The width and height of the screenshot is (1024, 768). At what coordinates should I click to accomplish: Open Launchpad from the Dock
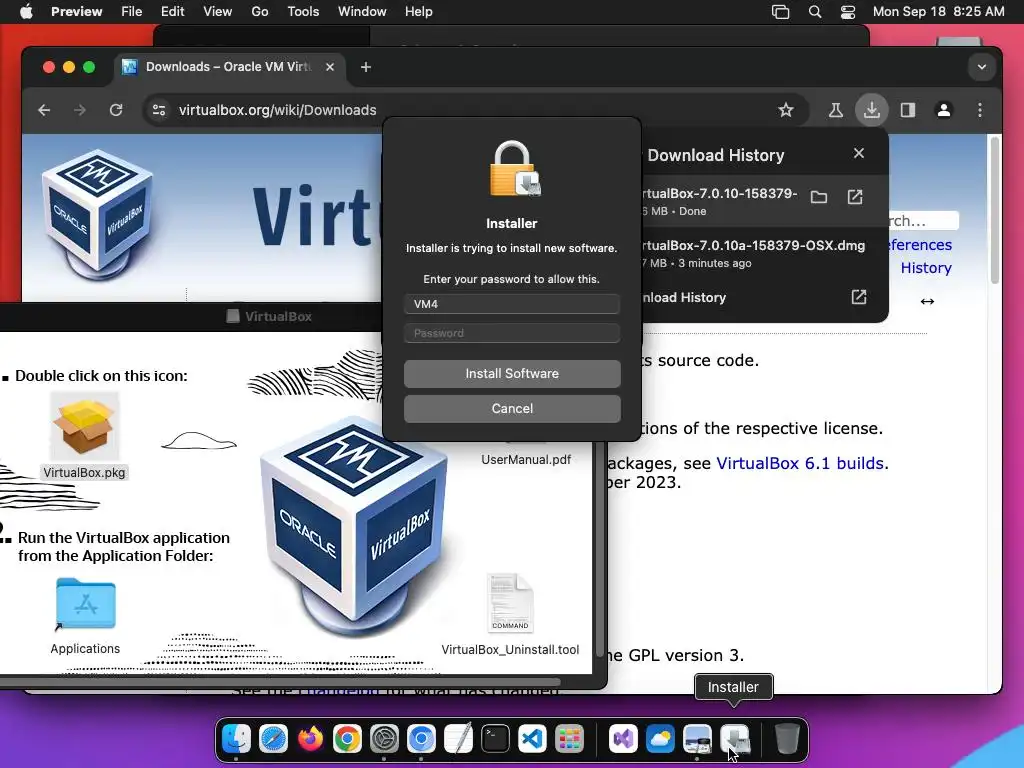pyautogui.click(x=569, y=739)
